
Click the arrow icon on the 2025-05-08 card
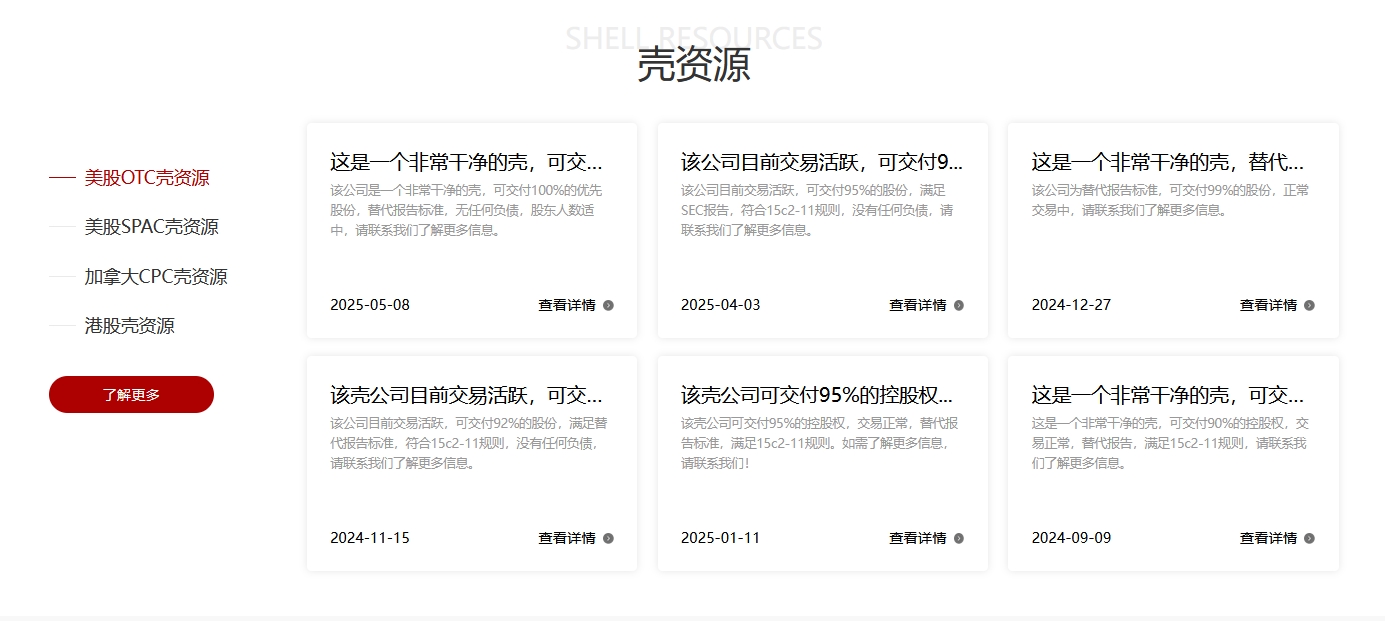pos(608,306)
